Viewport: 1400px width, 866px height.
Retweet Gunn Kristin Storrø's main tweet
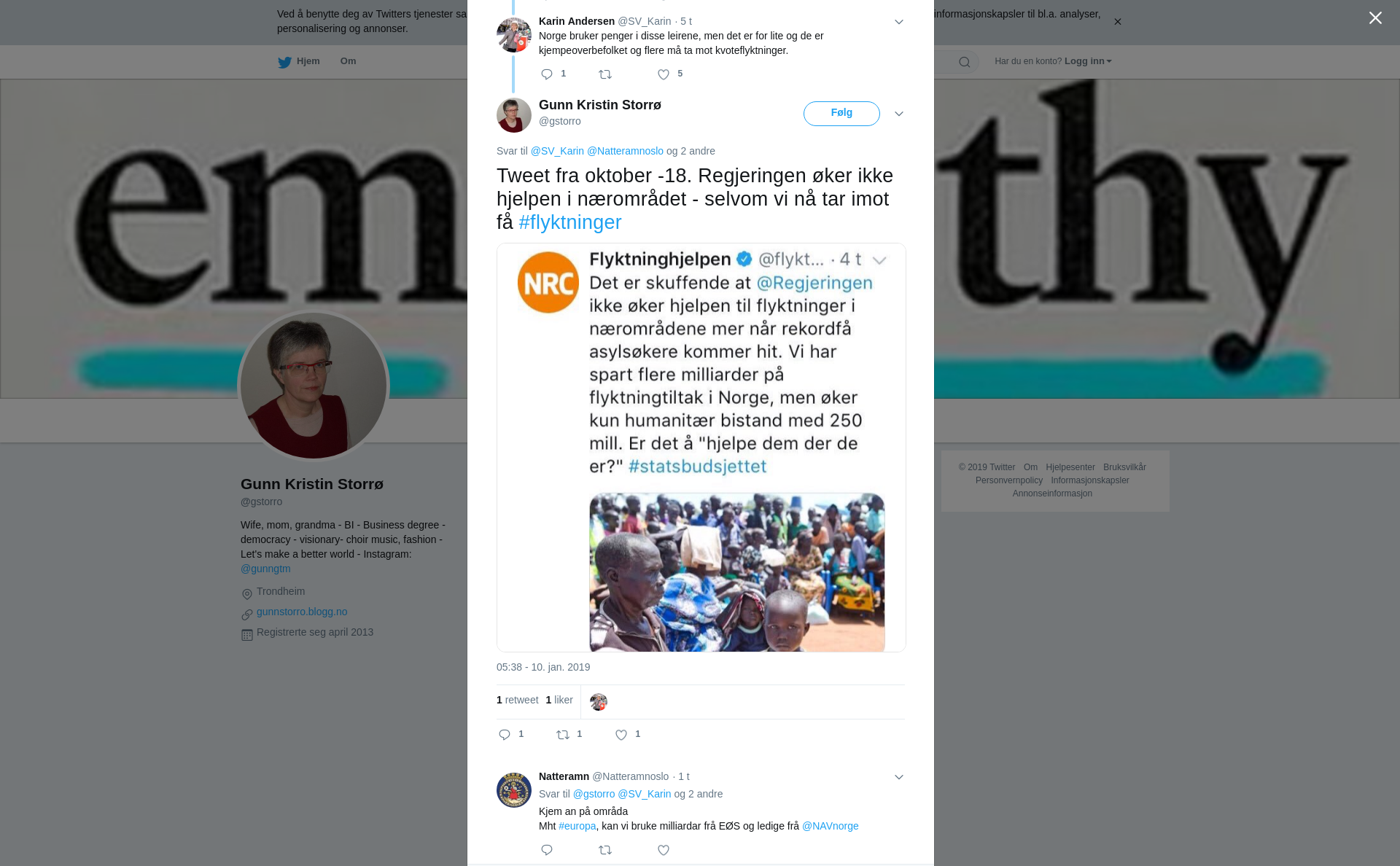(x=563, y=735)
